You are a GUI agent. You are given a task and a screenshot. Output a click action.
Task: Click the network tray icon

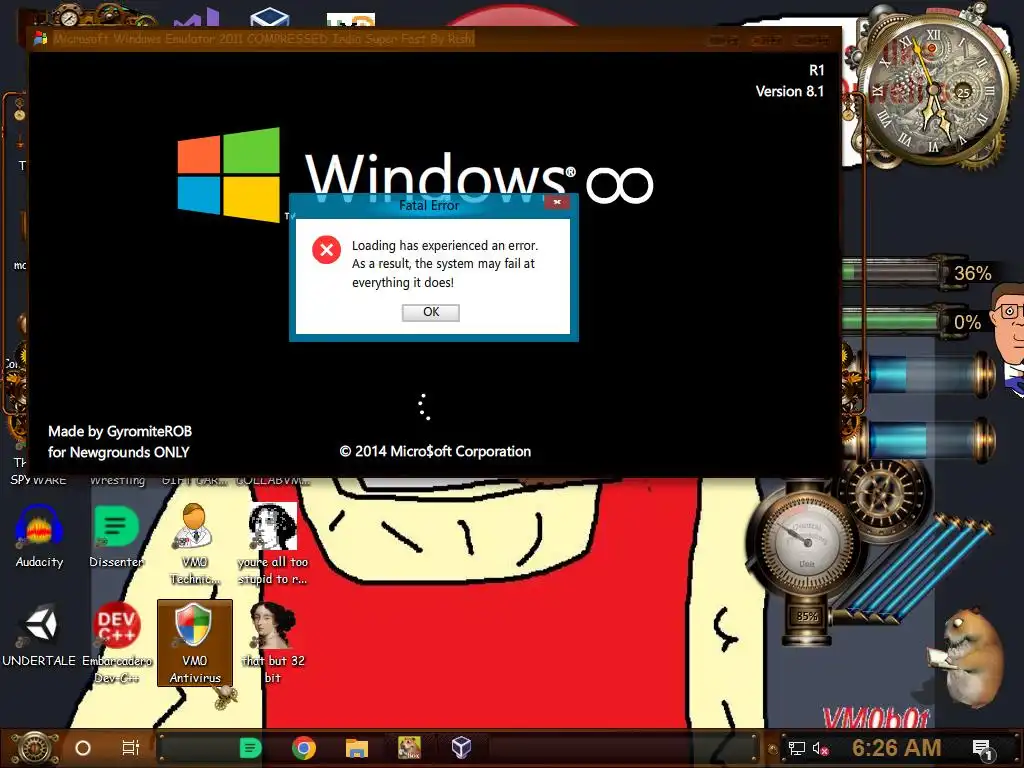pos(797,748)
